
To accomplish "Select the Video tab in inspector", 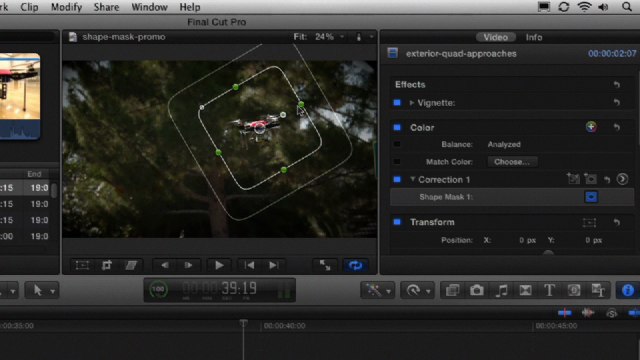I will [496, 37].
